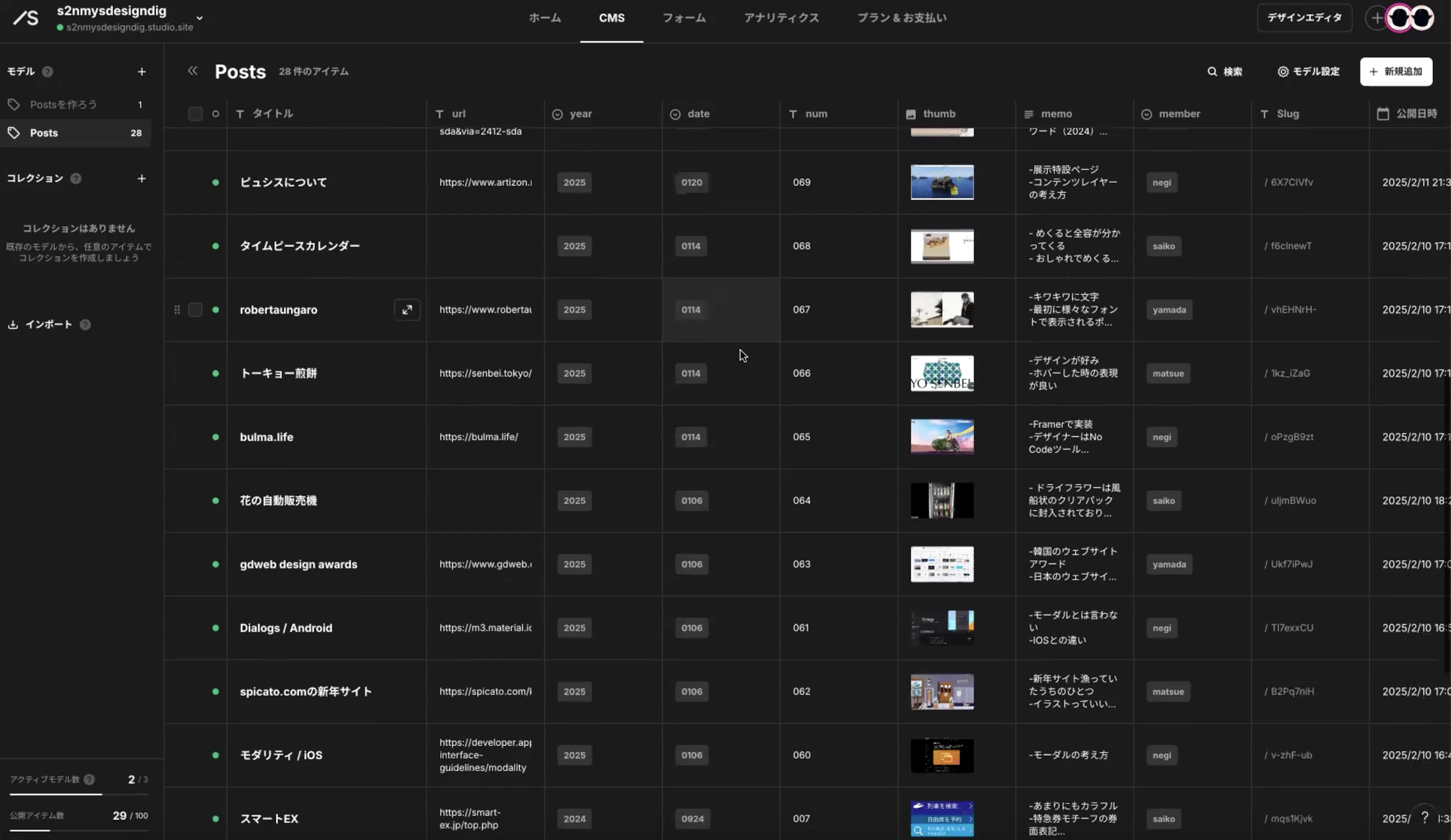The width and height of the screenshot is (1451, 840).
Task: Click help question mark beside モデル
Action: (48, 72)
